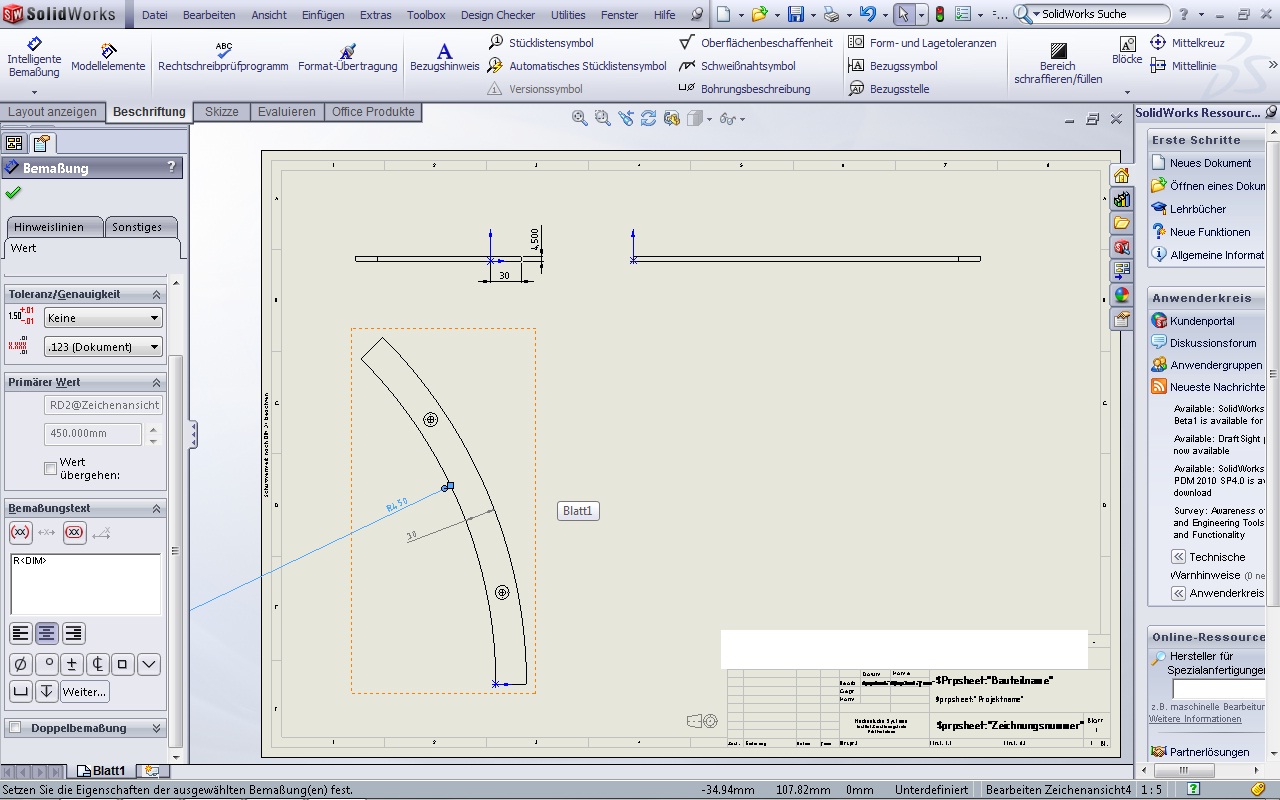This screenshot has height=800, width=1280.
Task: Open the precision dropdown showing .123 (Dokument)
Action: pyautogui.click(x=103, y=347)
